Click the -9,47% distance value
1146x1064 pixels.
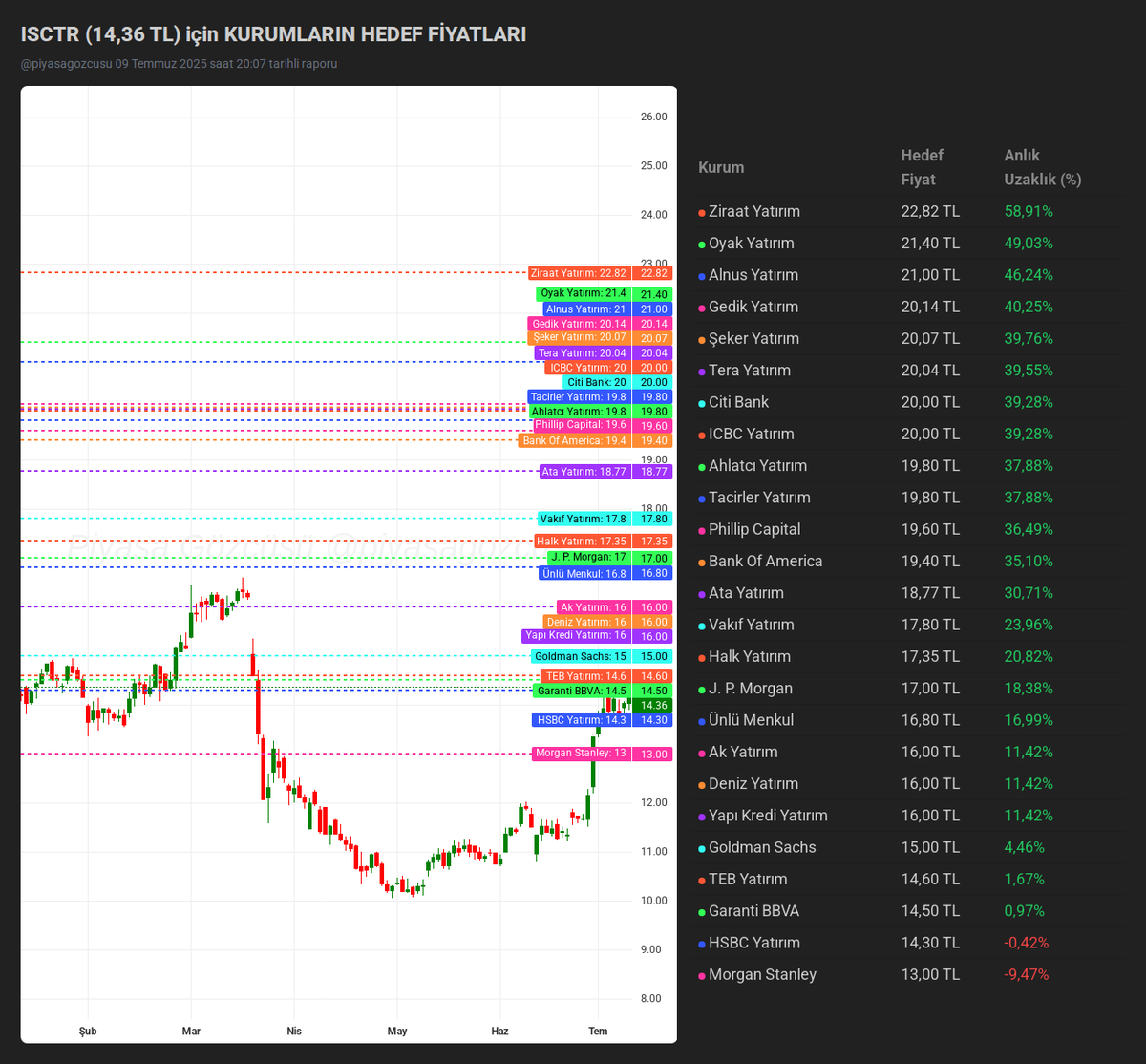pyautogui.click(x=1027, y=974)
